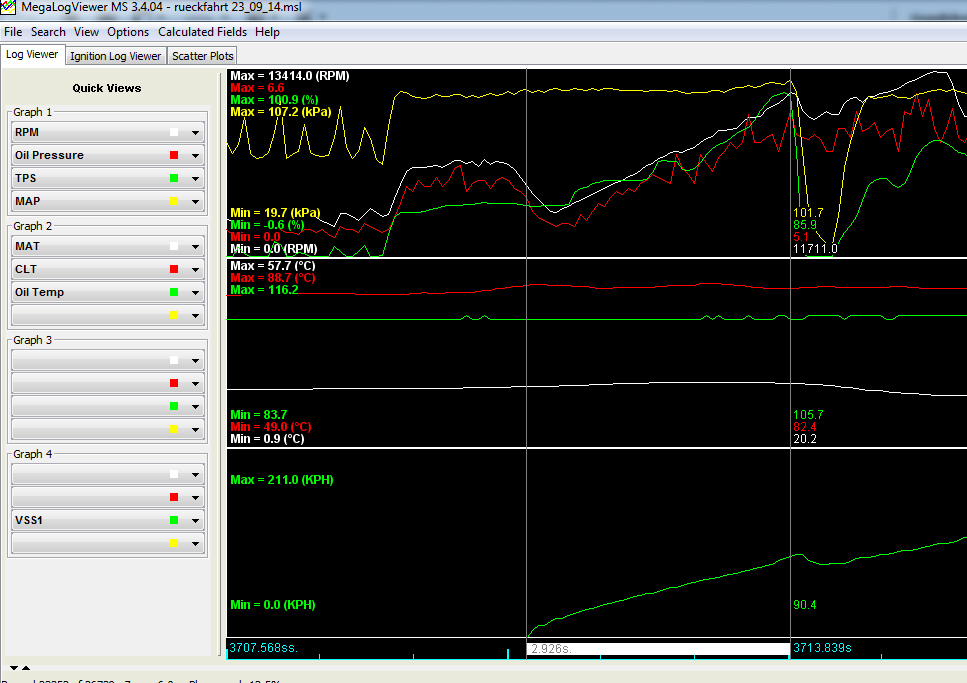Click the 3707.568s start time label

click(263, 648)
